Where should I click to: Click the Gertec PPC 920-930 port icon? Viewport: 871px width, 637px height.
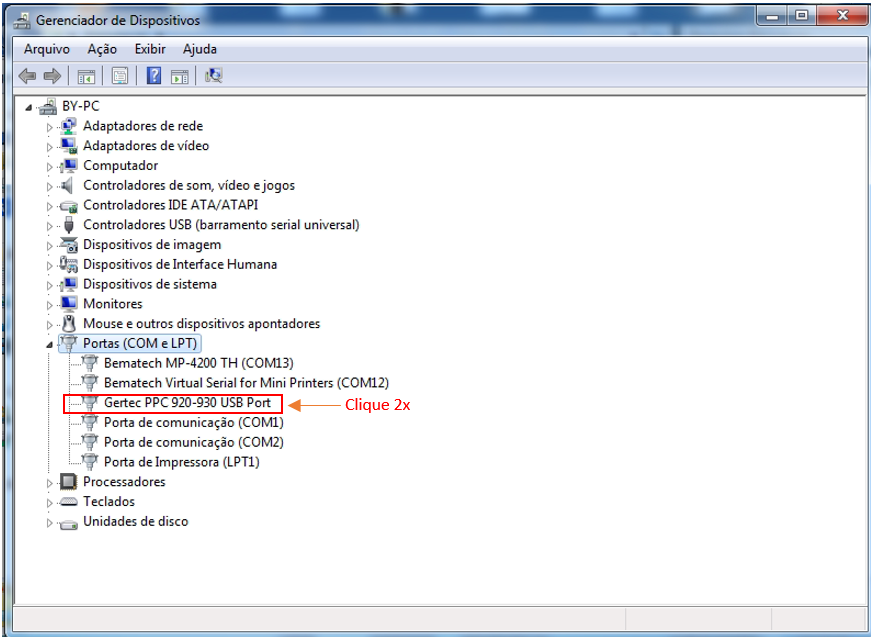89,402
